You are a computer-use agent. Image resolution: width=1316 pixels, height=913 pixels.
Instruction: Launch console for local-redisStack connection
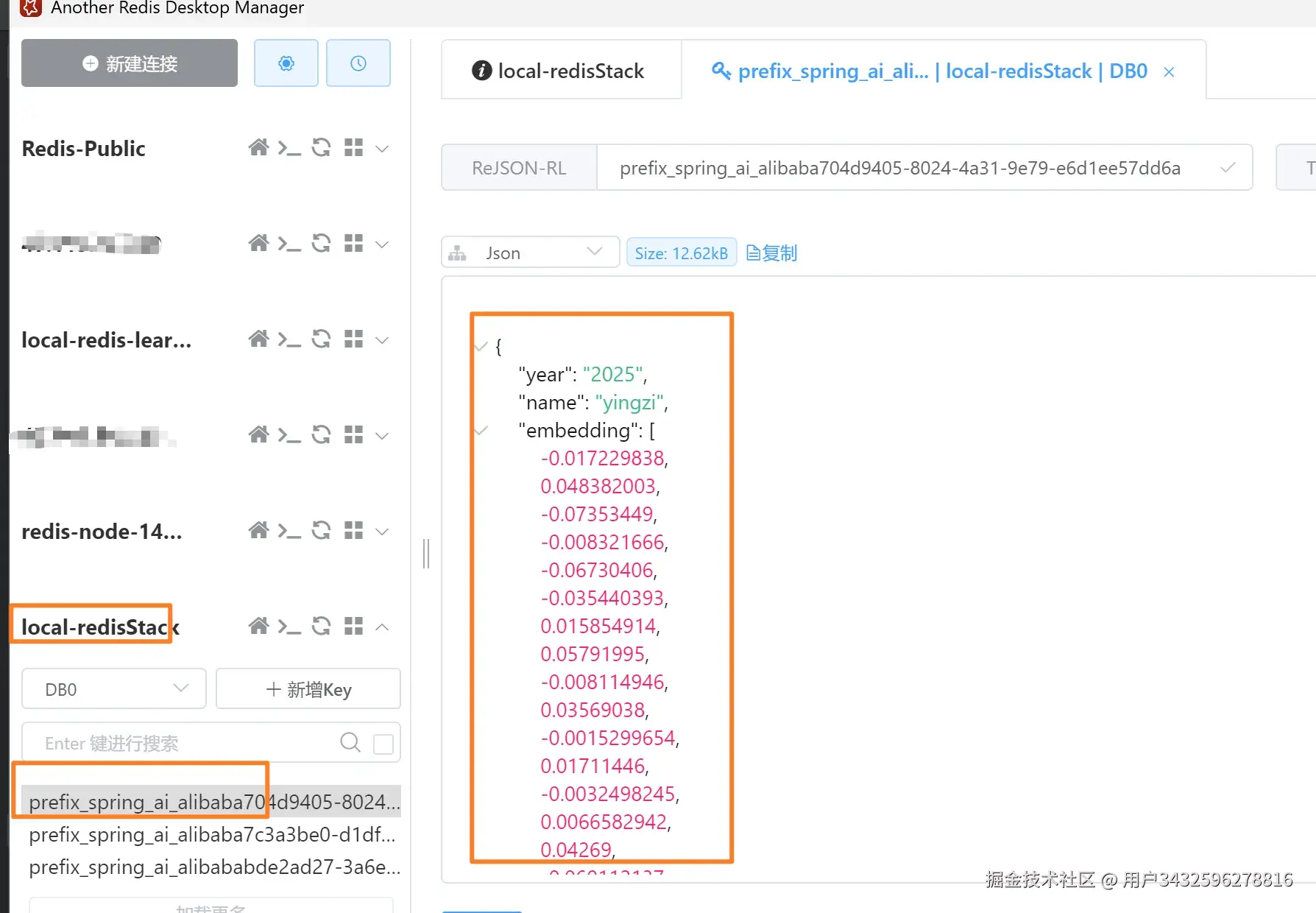tap(289, 627)
